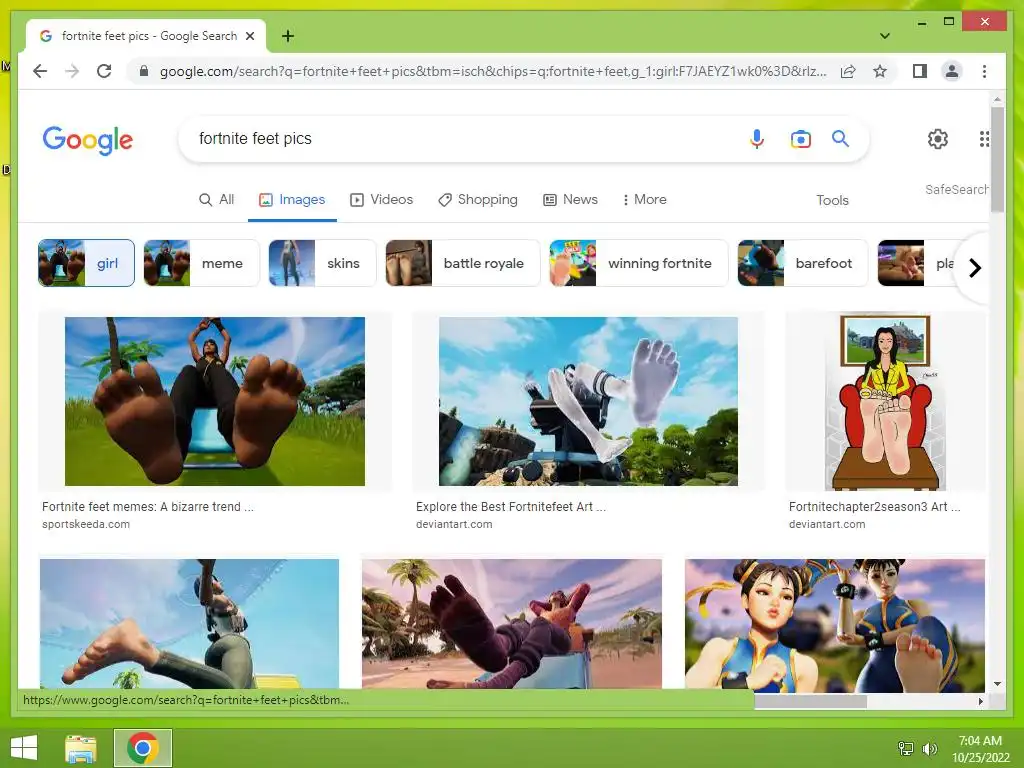Open network status tray icon
The width and height of the screenshot is (1024, 768).
tap(906, 748)
